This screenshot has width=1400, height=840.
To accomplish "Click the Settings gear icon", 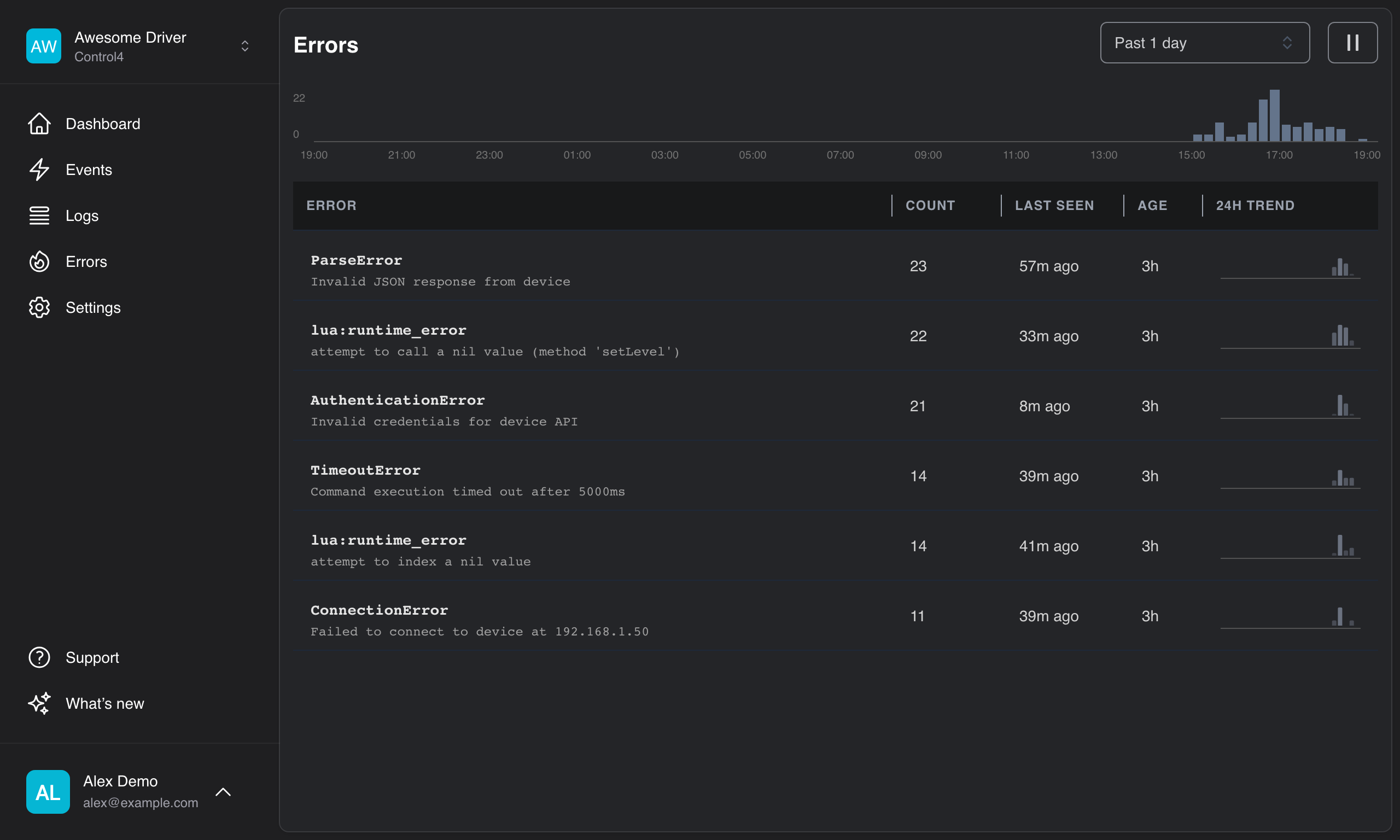I will click(39, 307).
